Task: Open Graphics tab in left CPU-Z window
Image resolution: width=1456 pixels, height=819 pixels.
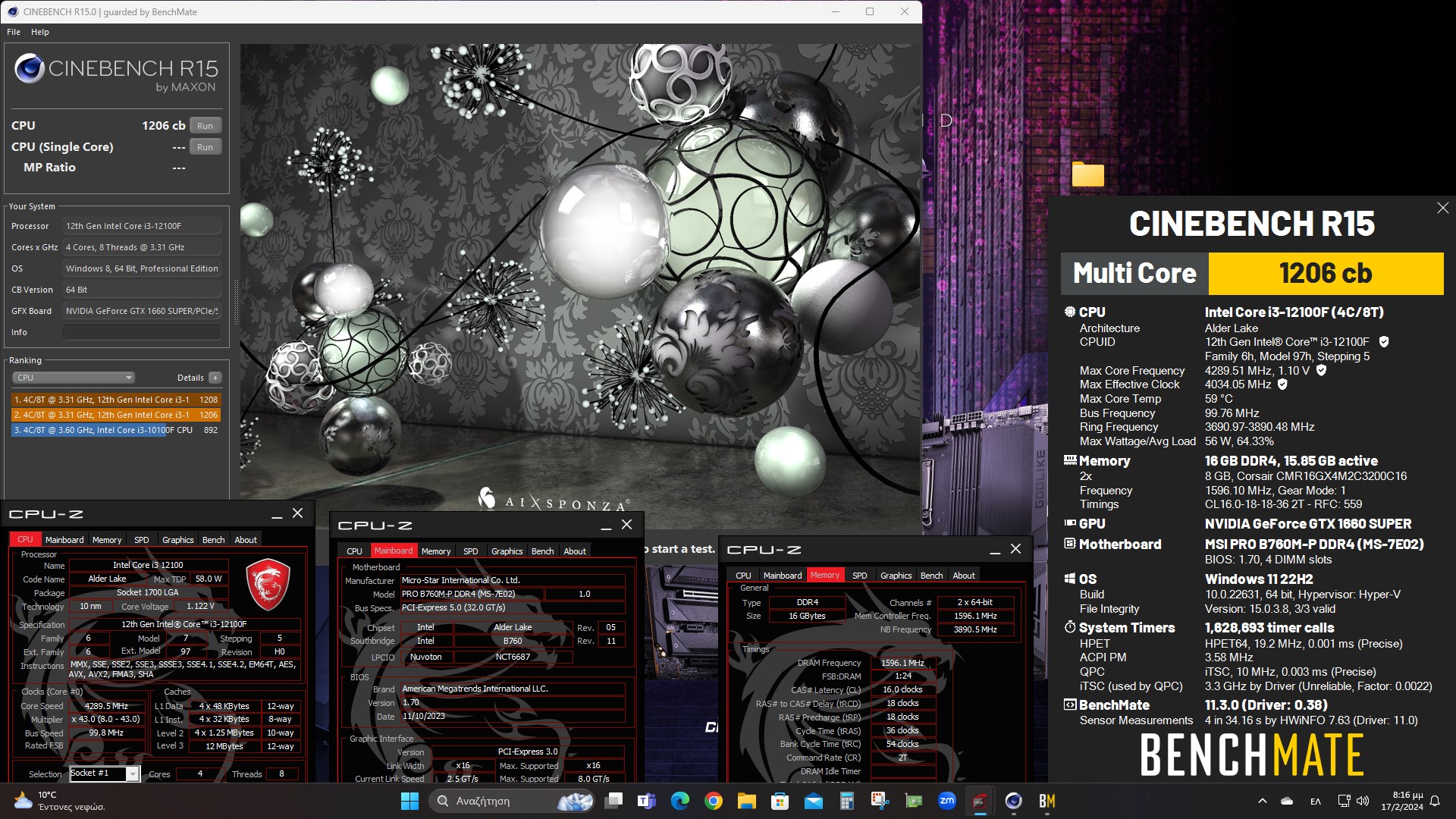Action: (178, 540)
